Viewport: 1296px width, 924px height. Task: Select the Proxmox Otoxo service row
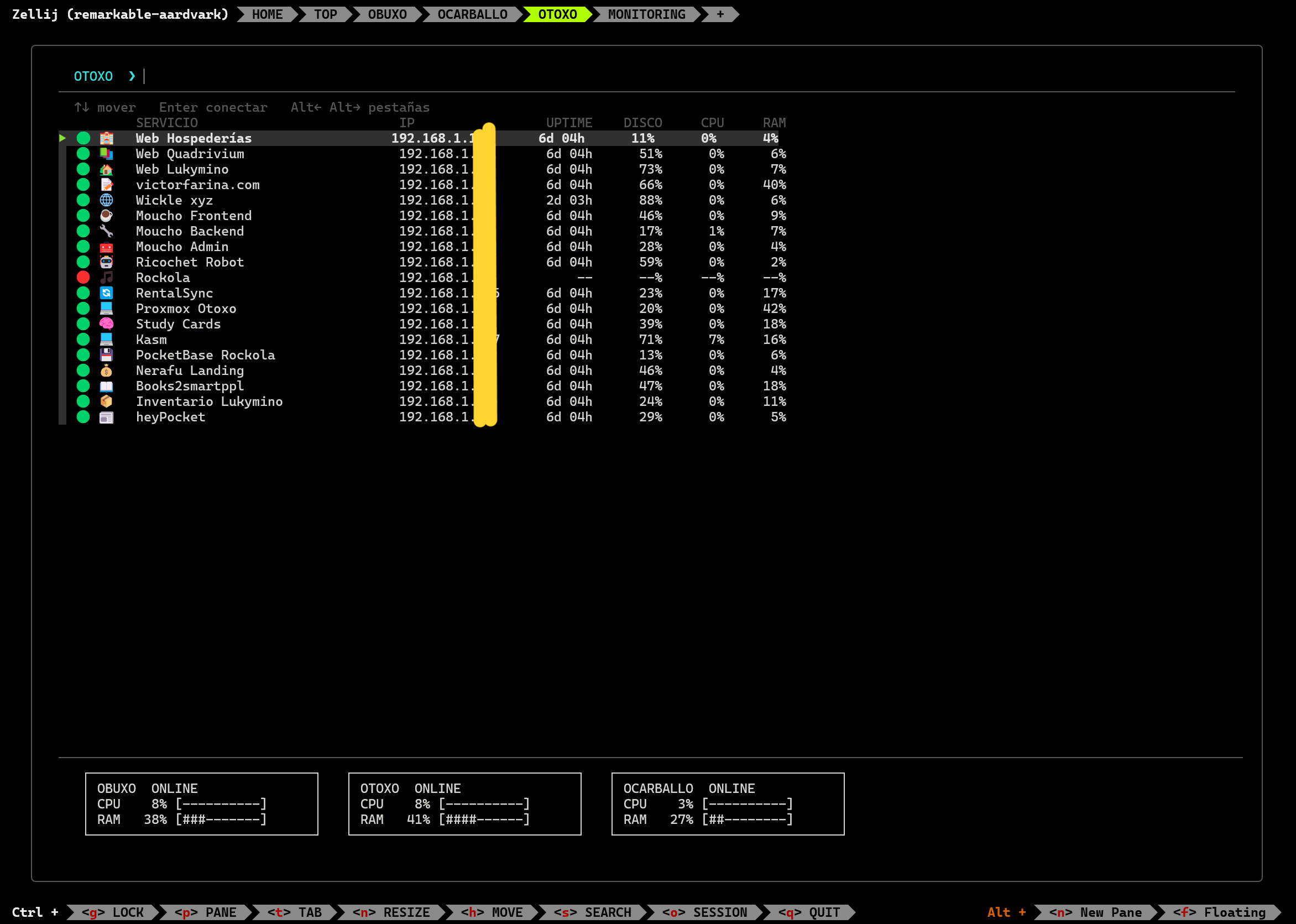click(424, 309)
